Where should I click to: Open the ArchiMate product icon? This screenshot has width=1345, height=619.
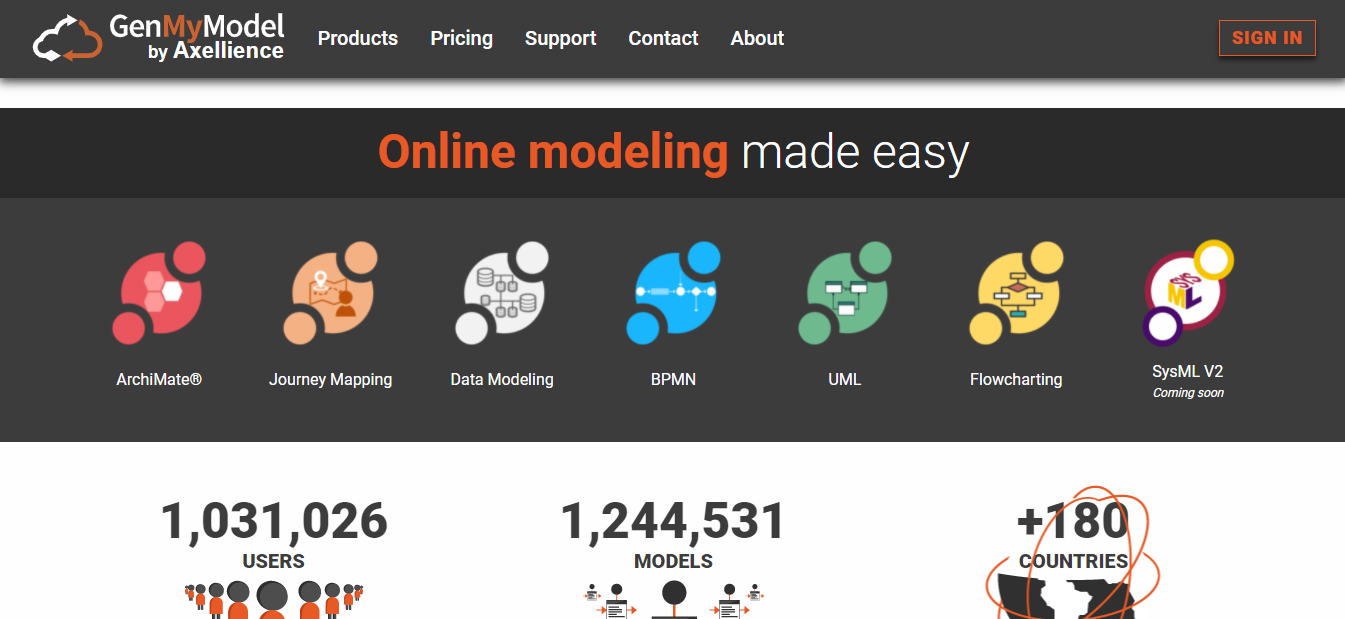[159, 293]
